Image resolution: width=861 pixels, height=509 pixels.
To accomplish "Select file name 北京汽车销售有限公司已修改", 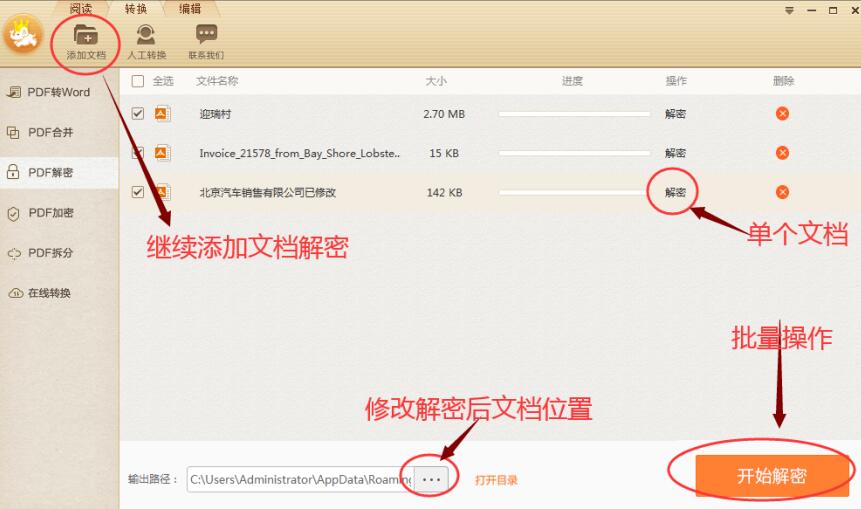I will (x=267, y=193).
